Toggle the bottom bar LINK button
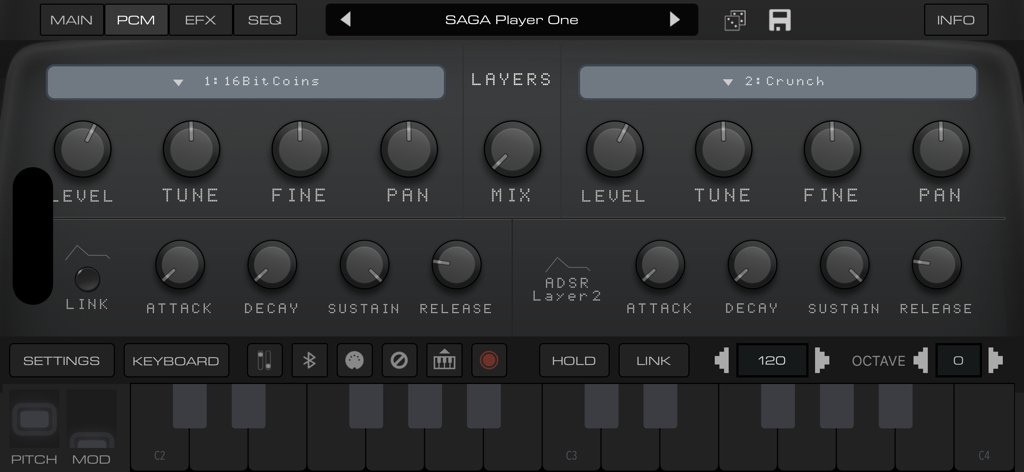Viewport: 1024px width, 472px height. (654, 360)
